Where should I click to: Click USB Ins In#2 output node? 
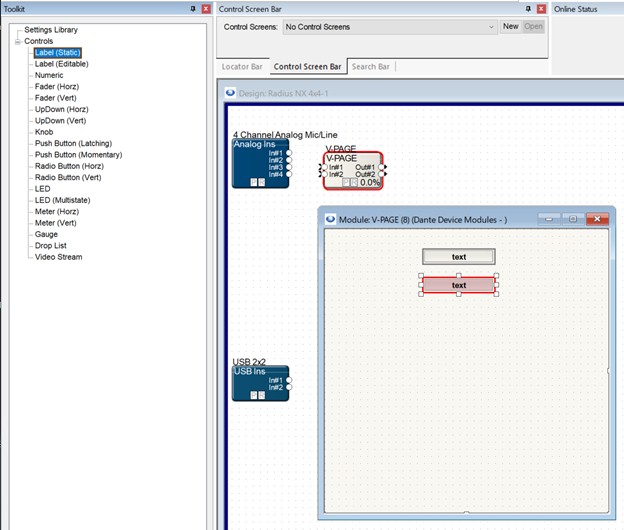point(289,387)
